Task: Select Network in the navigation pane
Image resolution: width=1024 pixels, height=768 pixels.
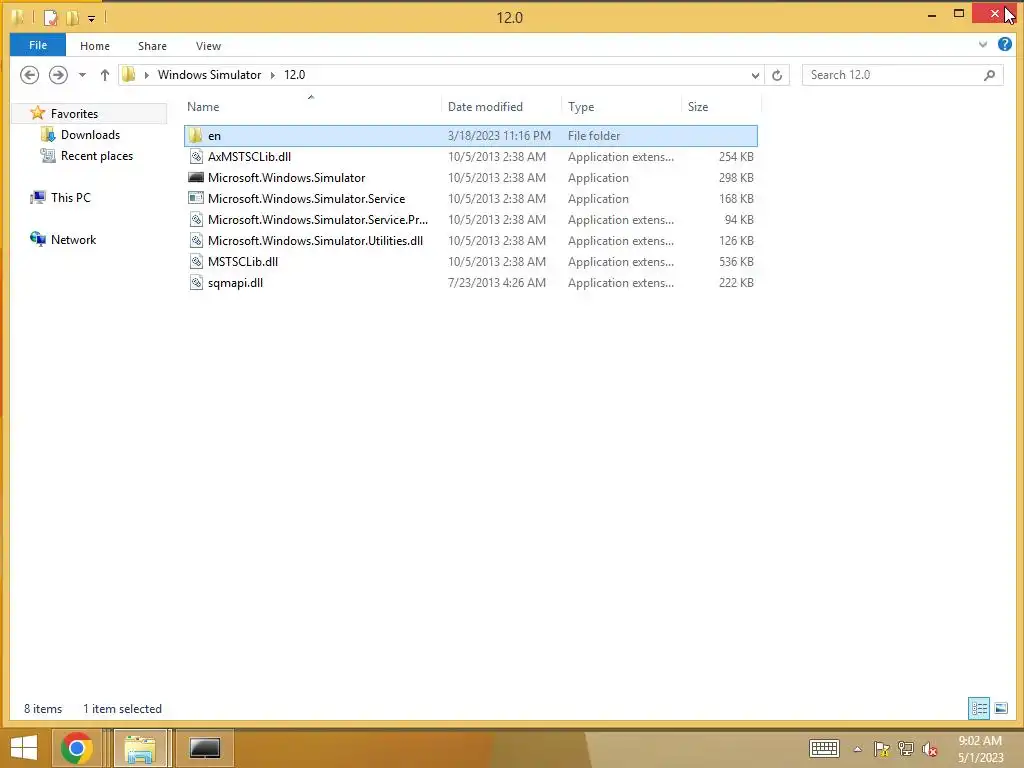Action: 73,240
